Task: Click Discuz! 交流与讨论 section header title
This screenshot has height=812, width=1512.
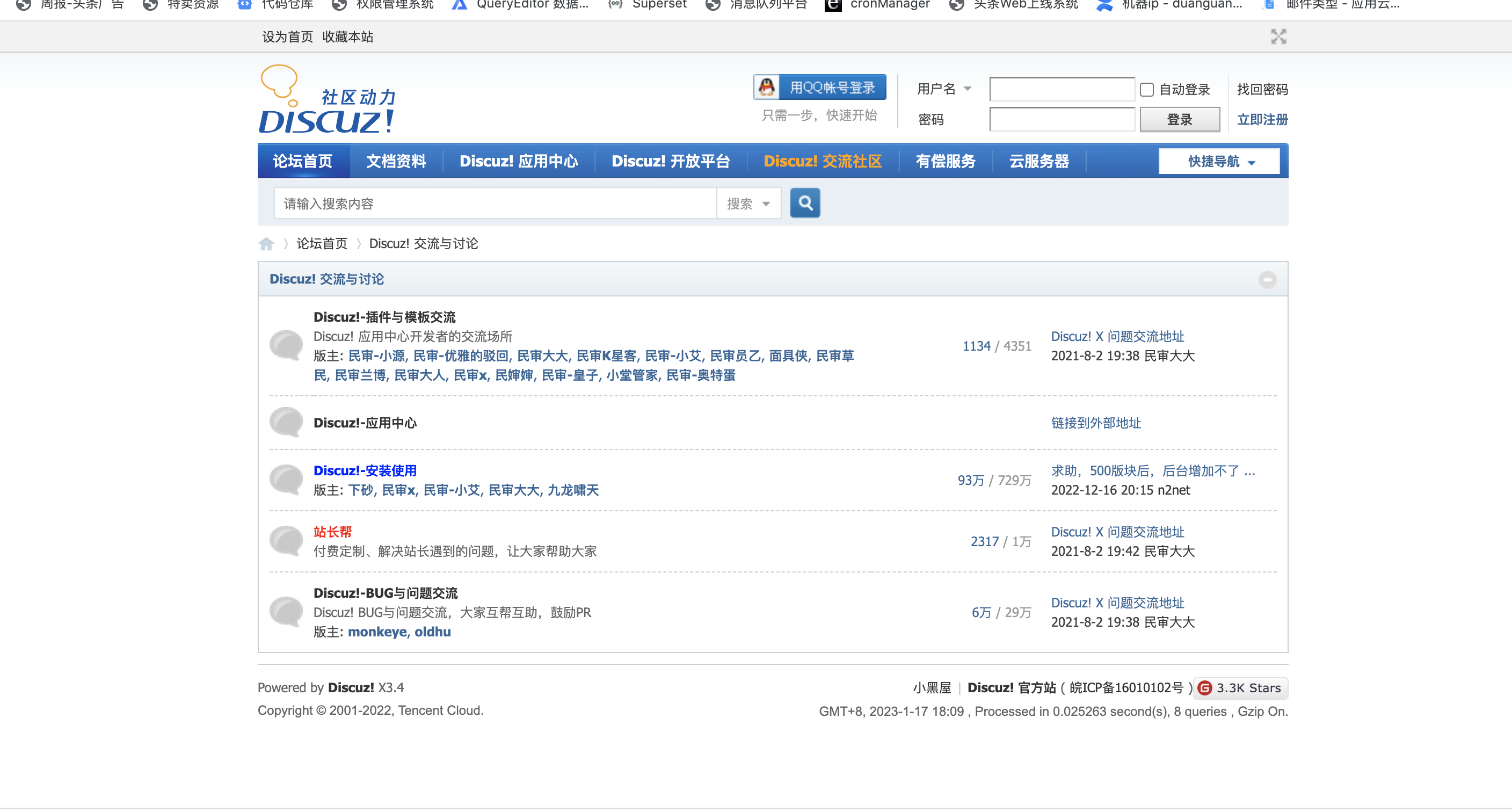Action: [327, 279]
